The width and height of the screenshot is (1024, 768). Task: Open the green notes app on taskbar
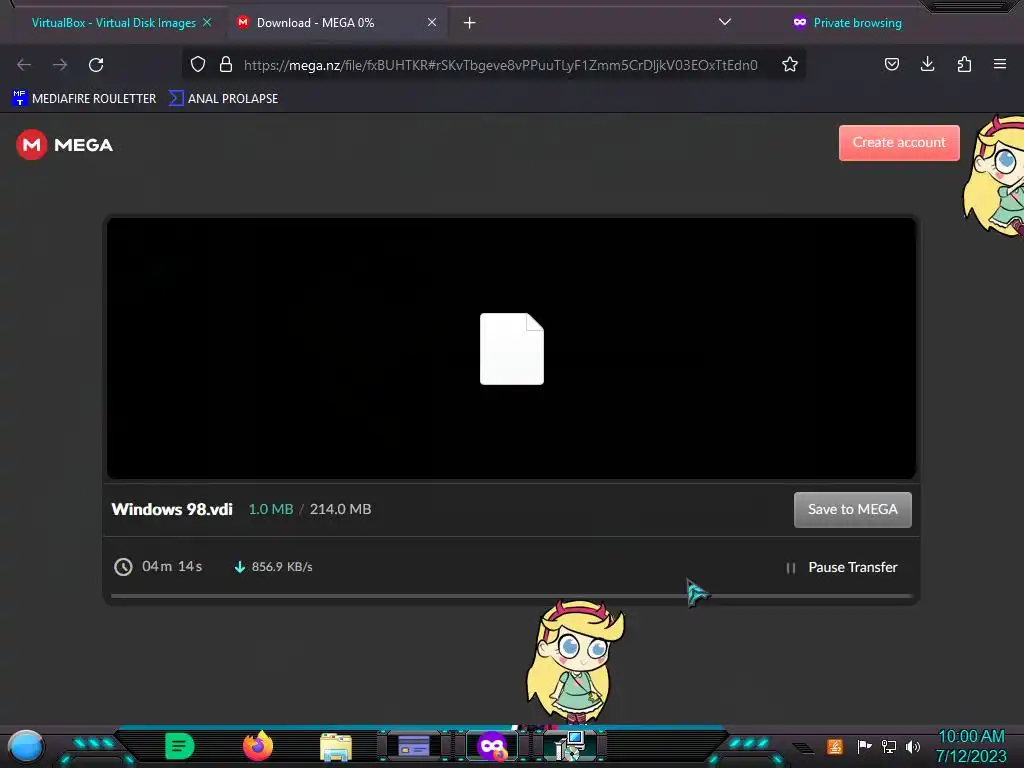pyautogui.click(x=180, y=746)
